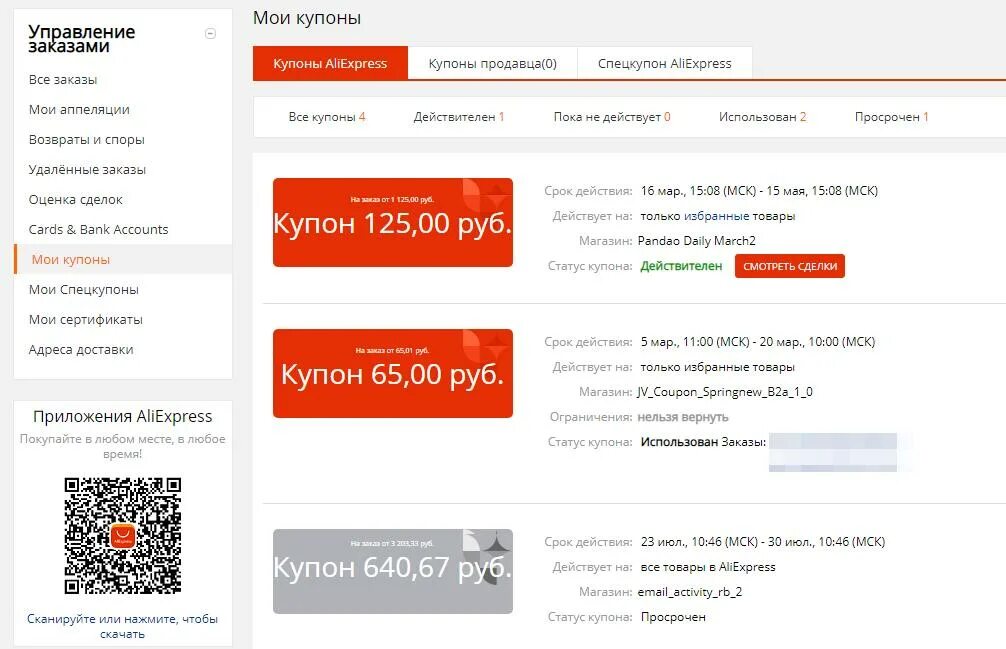Screen dimensions: 1006x649
Task: Show Использован coupons
Action: point(762,117)
